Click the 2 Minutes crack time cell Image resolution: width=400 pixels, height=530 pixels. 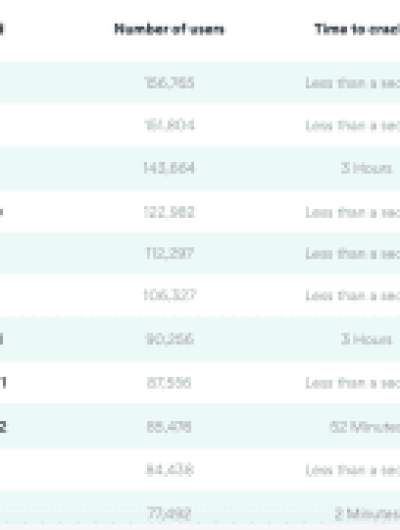click(368, 514)
